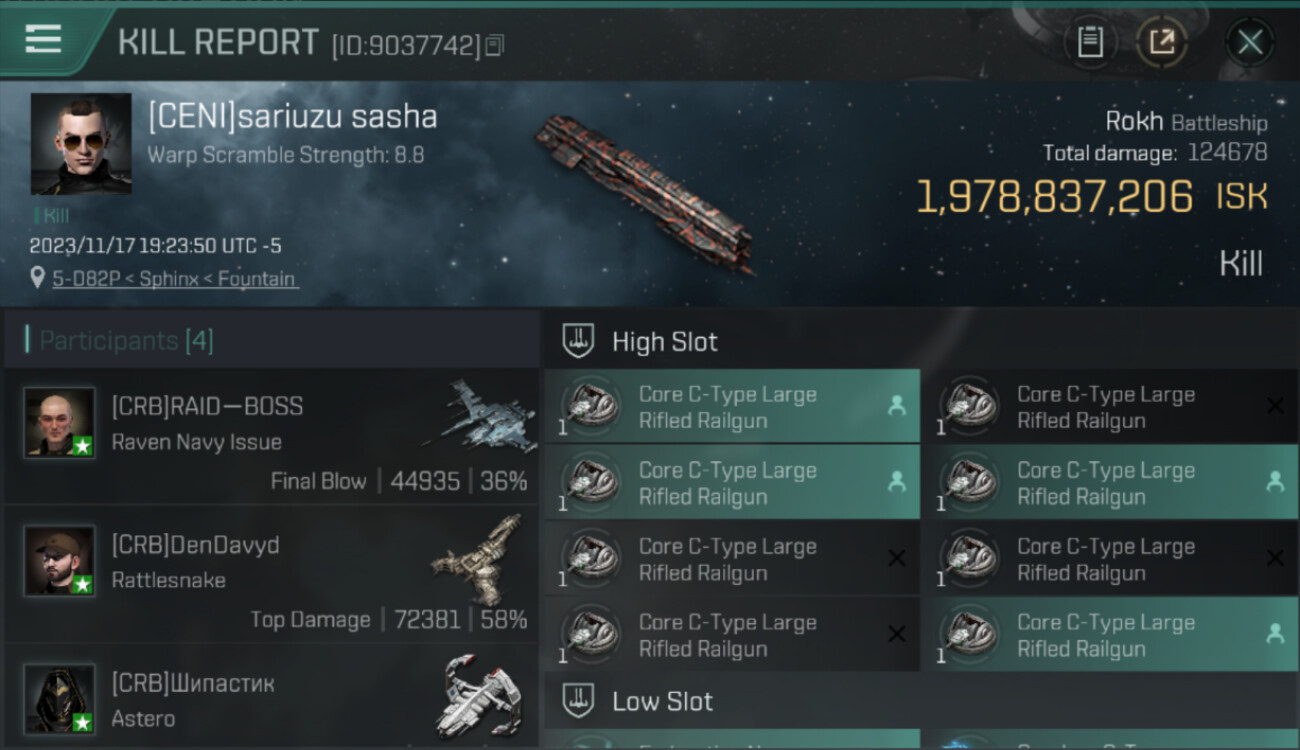This screenshot has height=750, width=1300.
Task: Open the clipboard notes icon
Action: [x=1090, y=42]
